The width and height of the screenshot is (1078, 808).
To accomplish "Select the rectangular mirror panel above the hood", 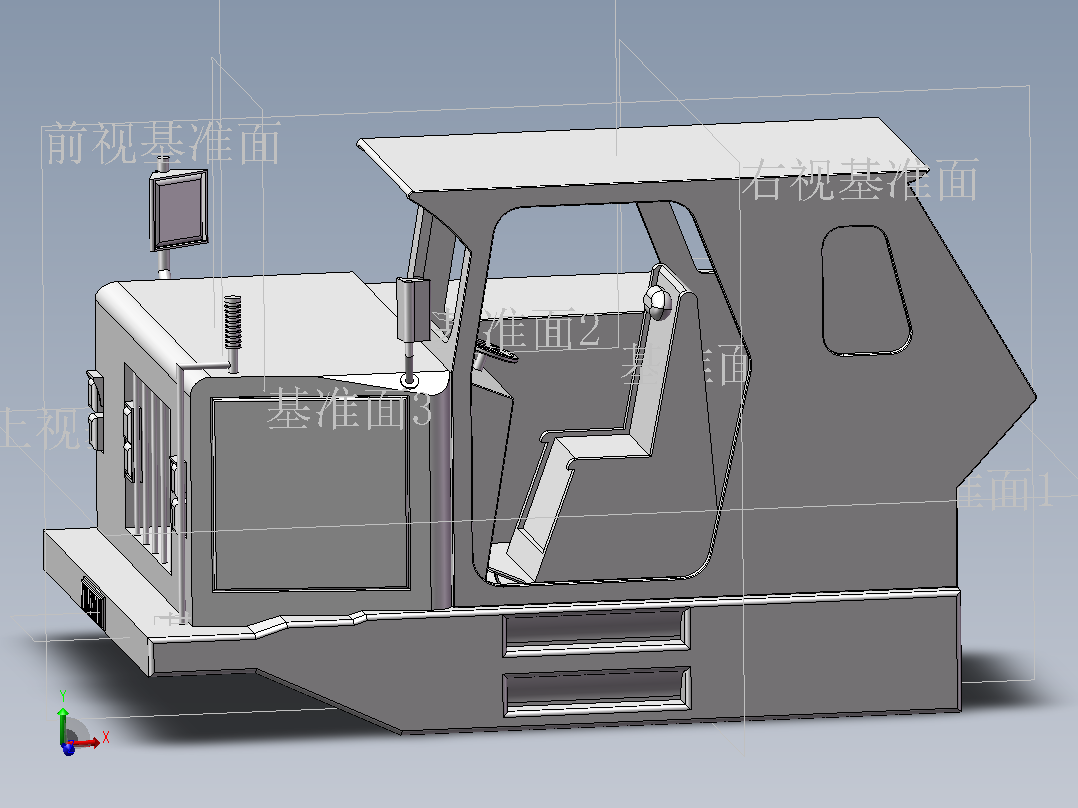I will point(179,209).
